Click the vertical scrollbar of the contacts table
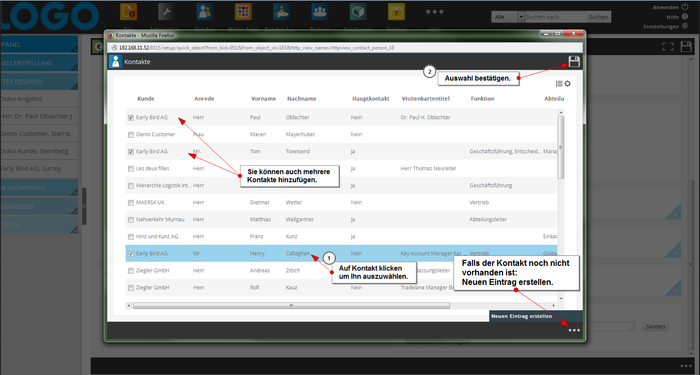Screen dimensions: 700x375 click(x=561, y=147)
